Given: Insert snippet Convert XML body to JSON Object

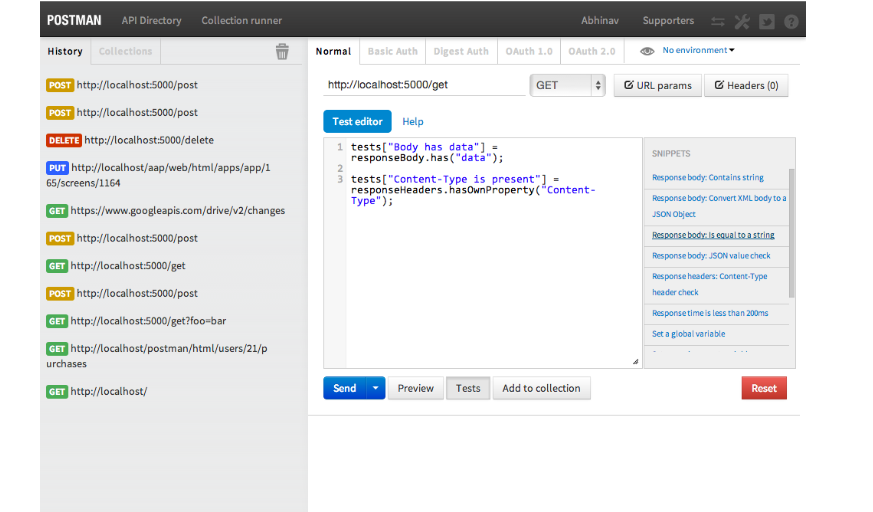Looking at the screenshot, I should coord(719,206).
